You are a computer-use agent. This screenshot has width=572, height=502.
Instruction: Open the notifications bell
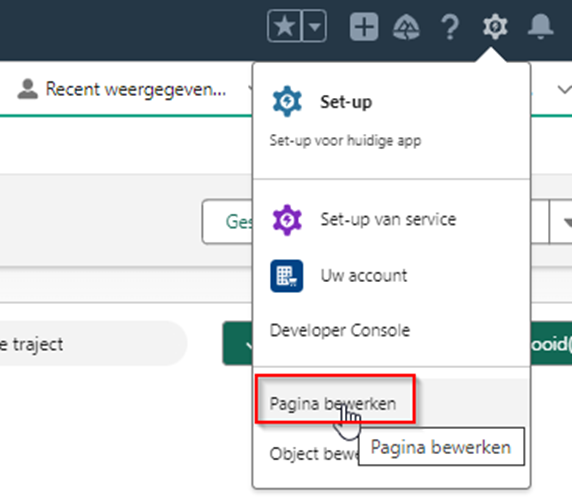pos(540,27)
